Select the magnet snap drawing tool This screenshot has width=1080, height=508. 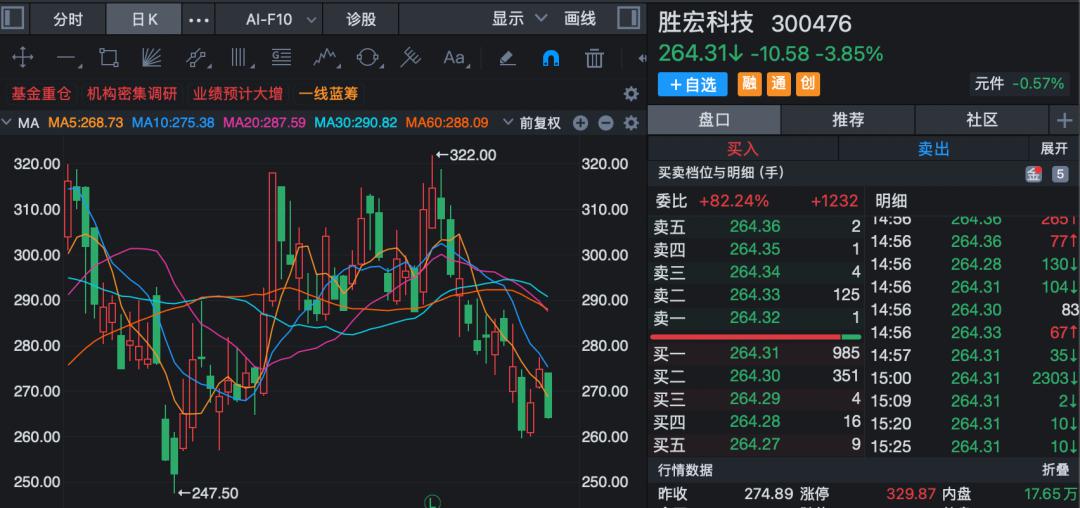[x=551, y=58]
